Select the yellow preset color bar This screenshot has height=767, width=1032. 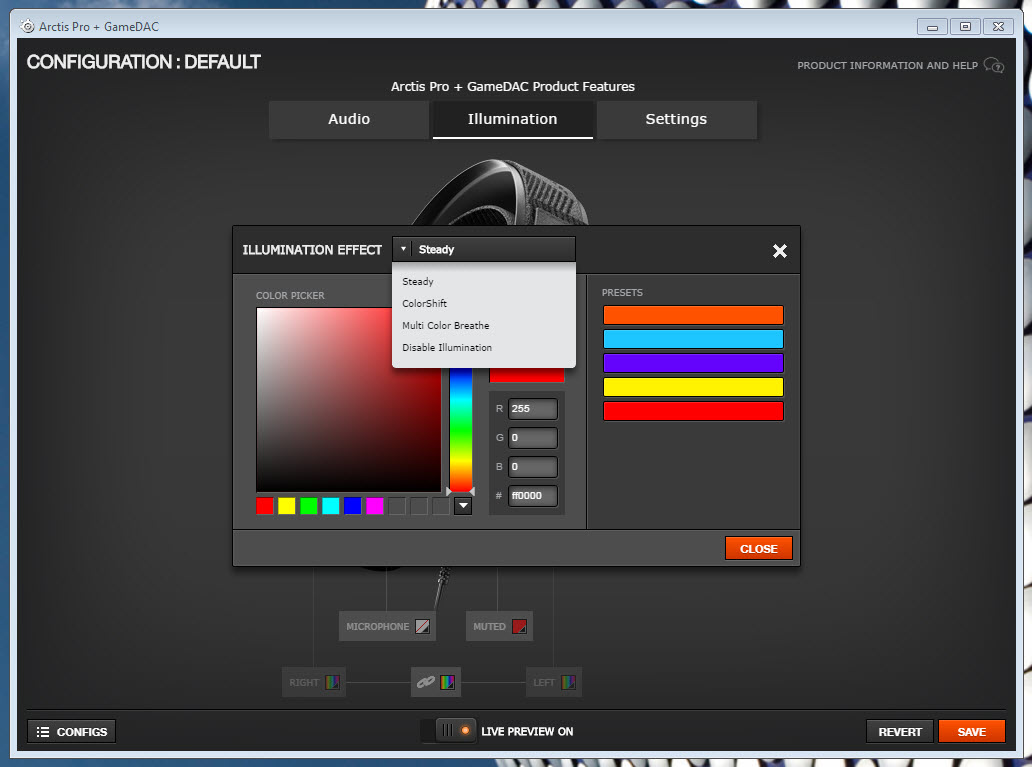coord(693,386)
